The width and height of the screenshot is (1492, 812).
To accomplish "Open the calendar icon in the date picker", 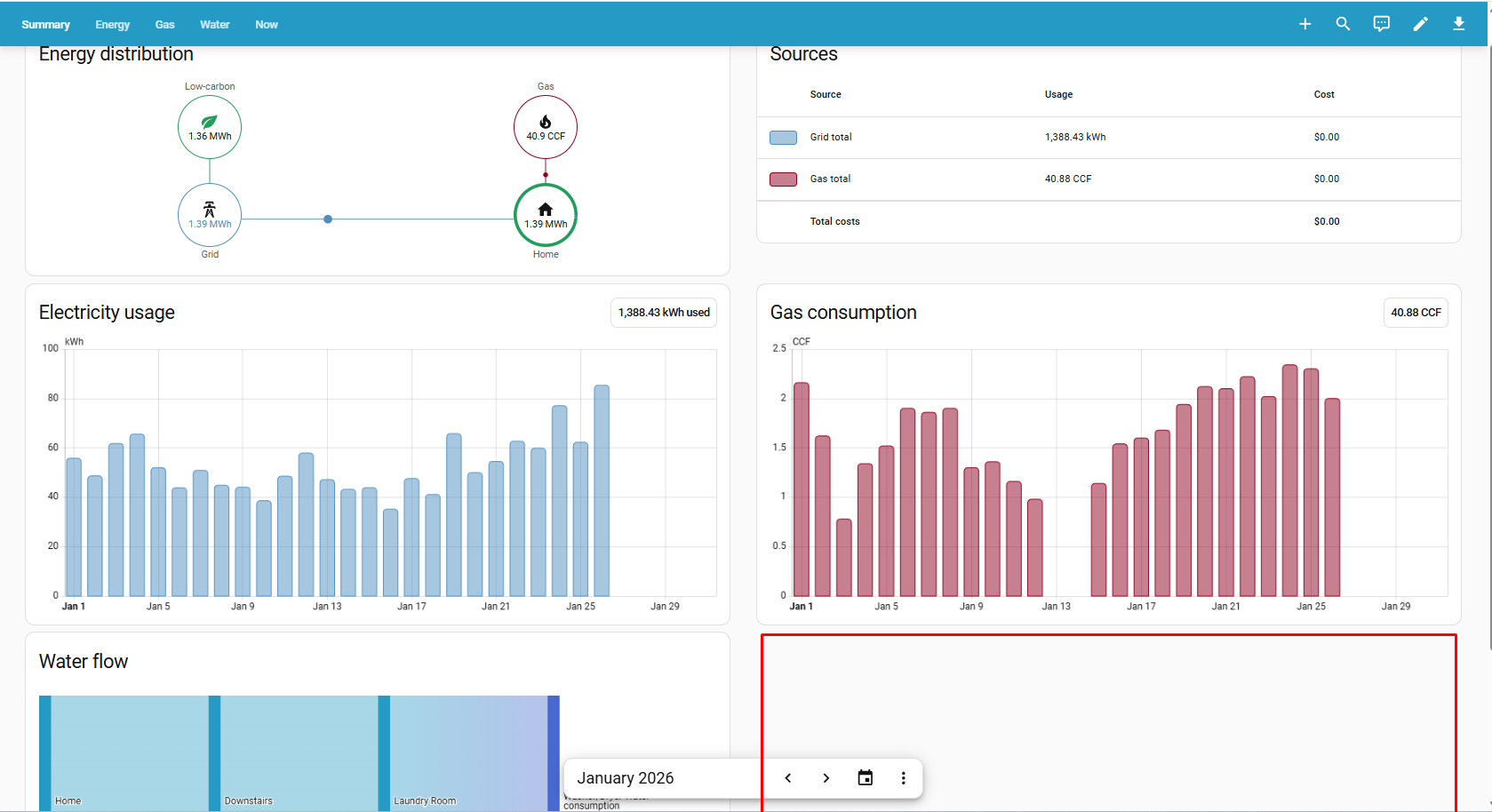I will [x=865, y=777].
